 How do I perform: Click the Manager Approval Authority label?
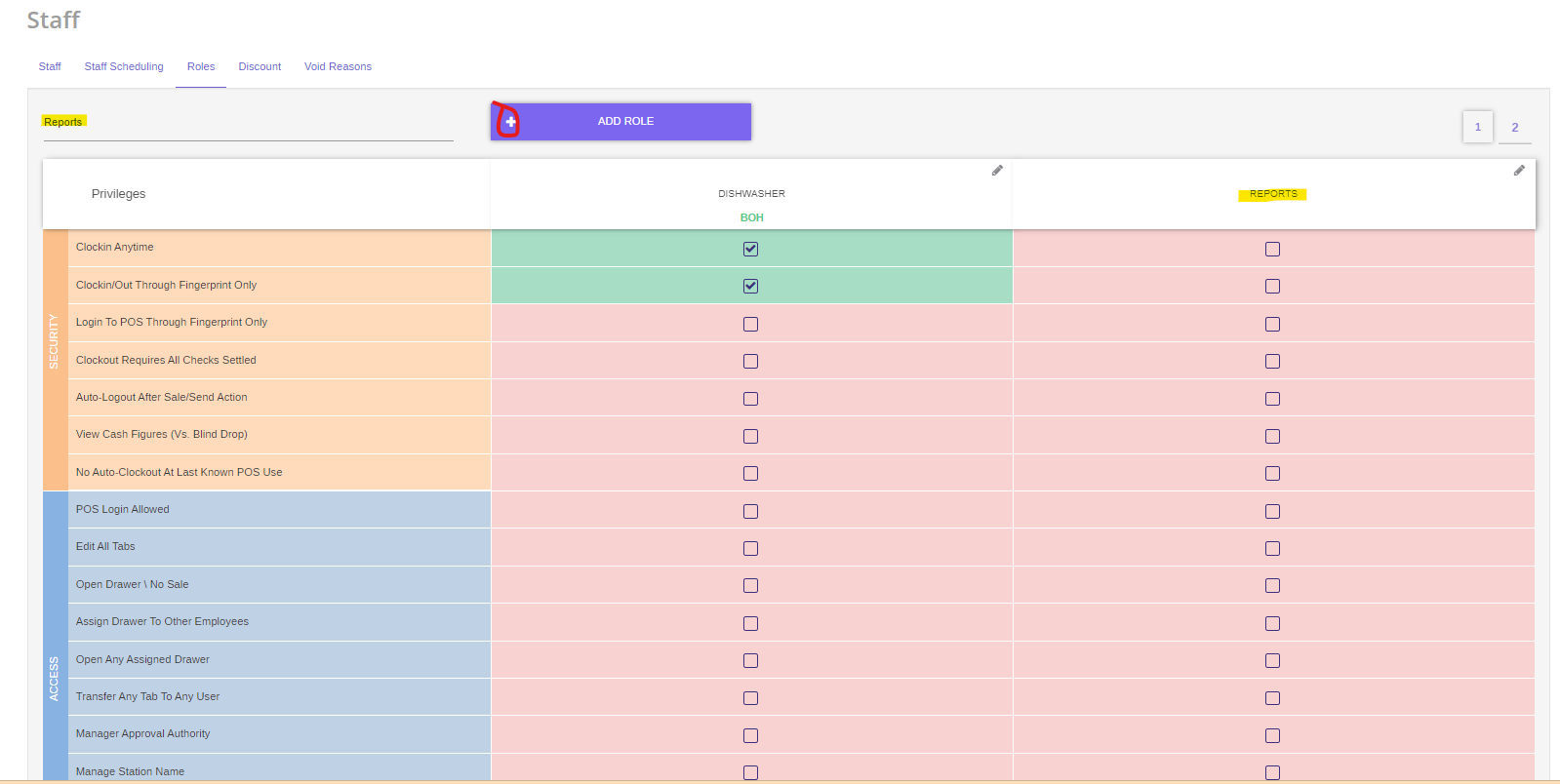[x=142, y=733]
